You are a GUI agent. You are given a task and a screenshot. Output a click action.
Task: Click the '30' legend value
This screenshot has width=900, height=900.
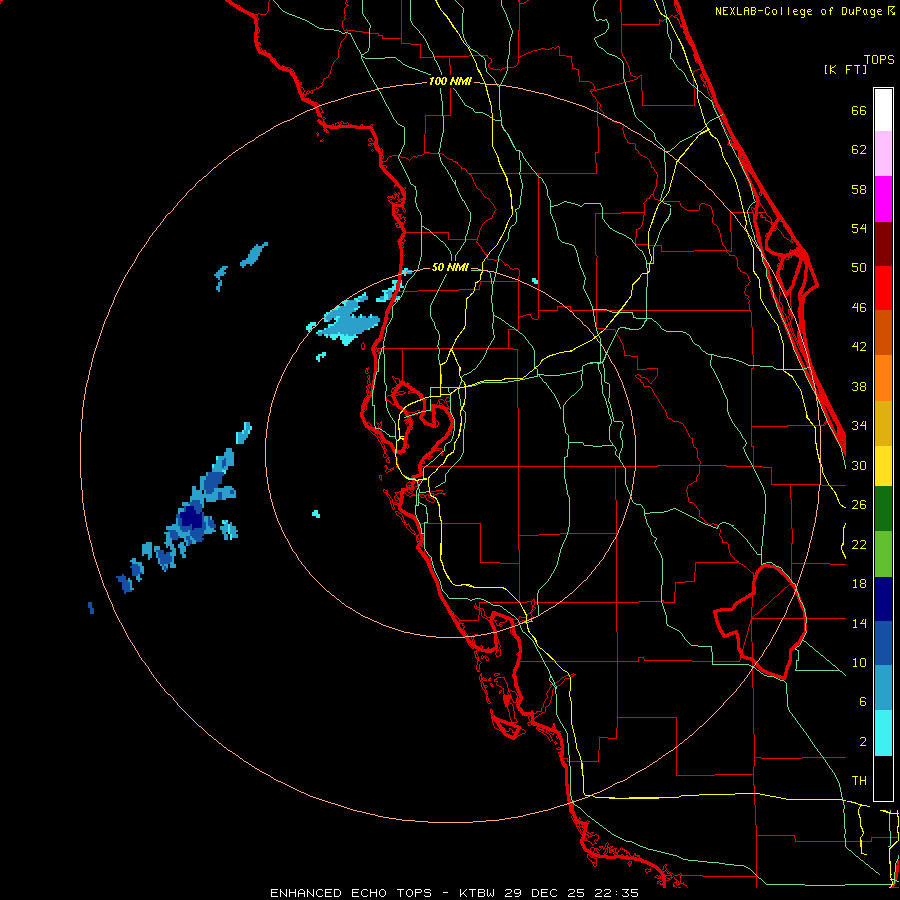[x=859, y=465]
